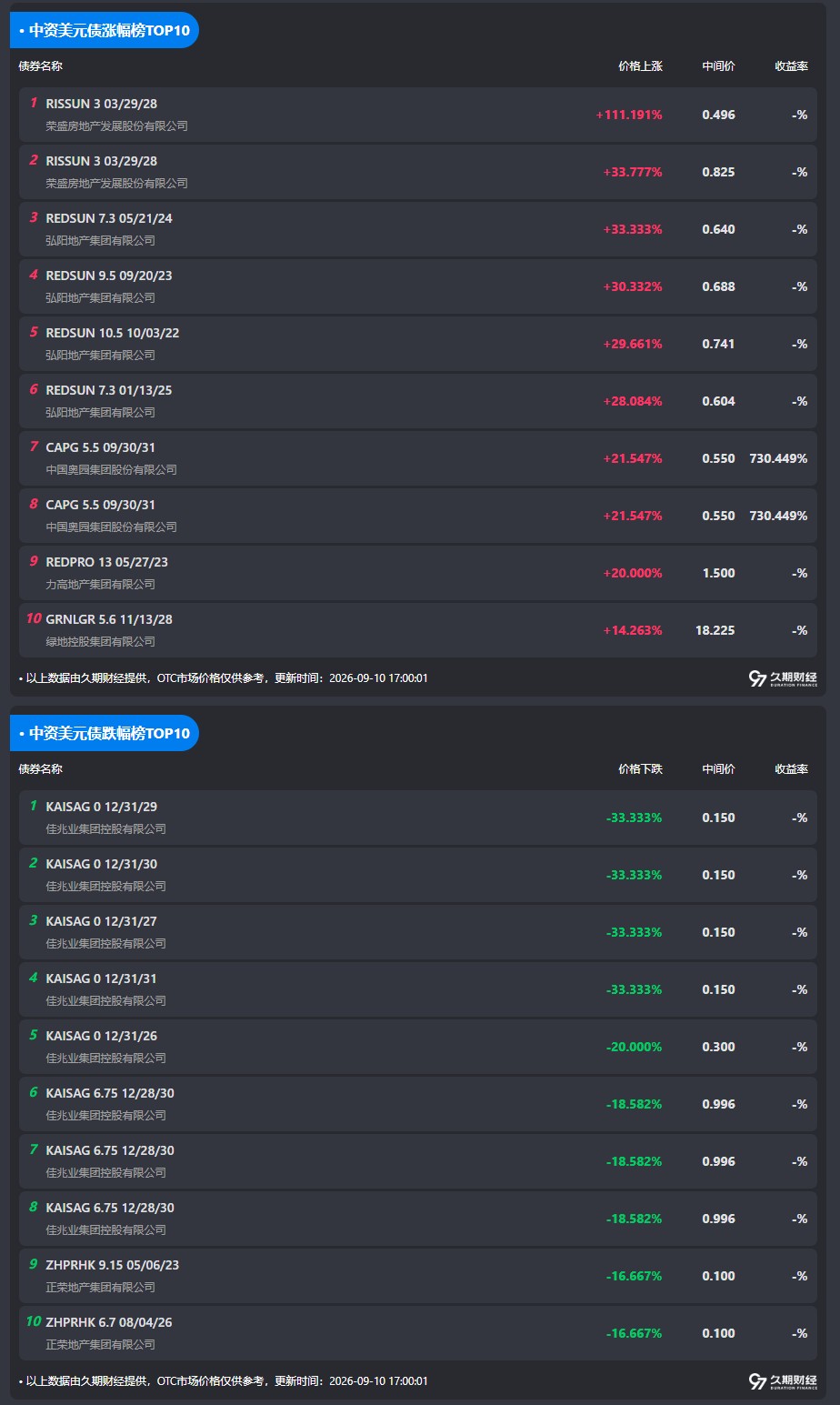
Task: Select the 中资美元债跌幅榜TOP10 header tab
Action: pos(105,733)
